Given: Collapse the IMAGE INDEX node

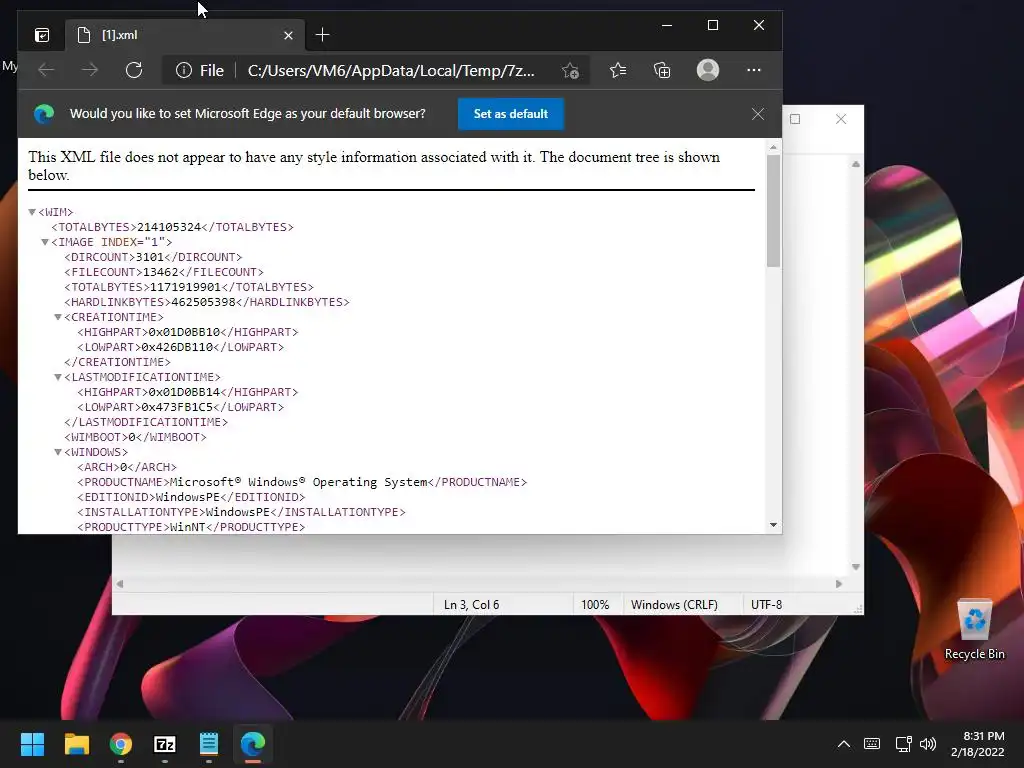Looking at the screenshot, I should pyautogui.click(x=45, y=242).
